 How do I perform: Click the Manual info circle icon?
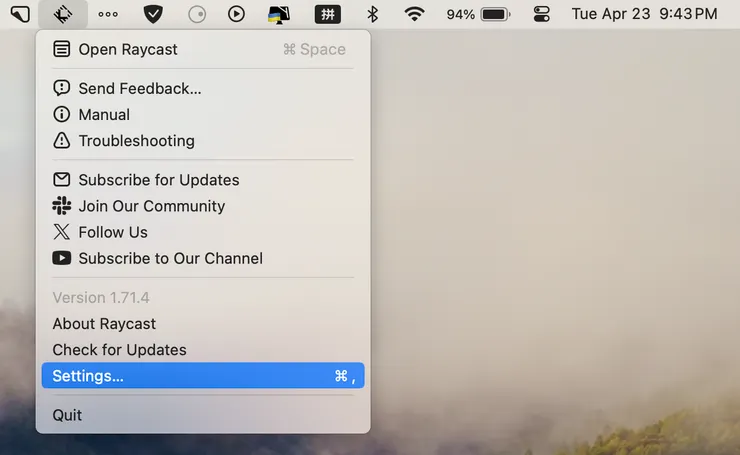click(x=61, y=114)
